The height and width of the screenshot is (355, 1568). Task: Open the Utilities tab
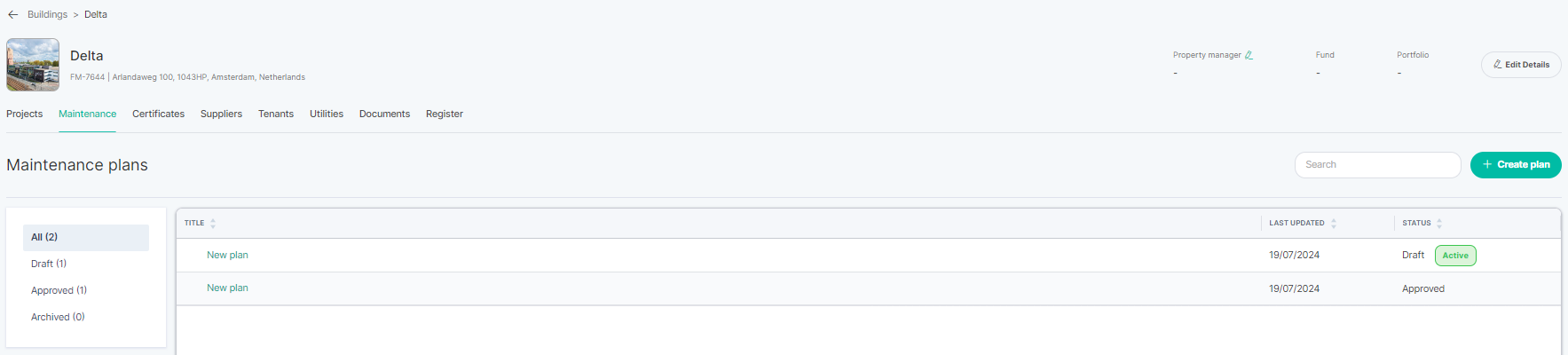click(x=327, y=114)
